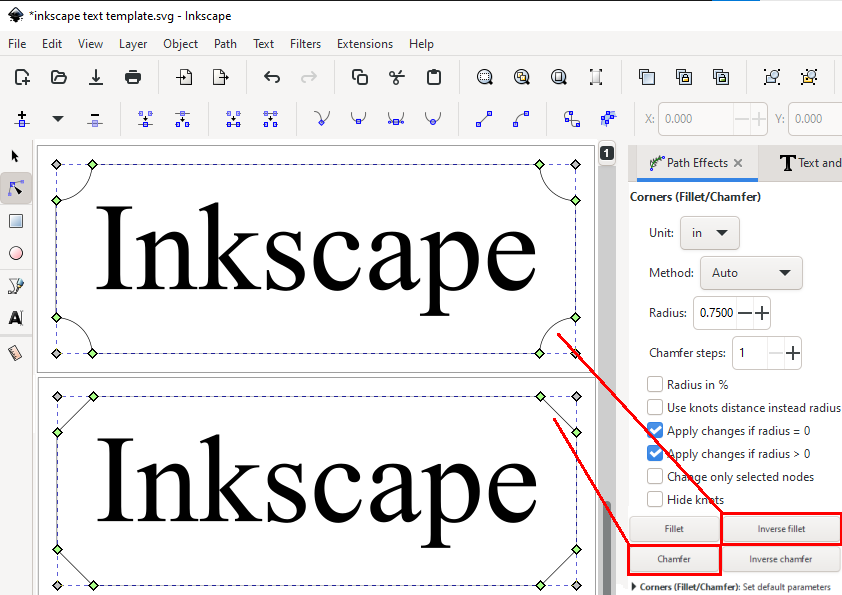
Task: Open a file with the folder icon
Action: (59, 77)
